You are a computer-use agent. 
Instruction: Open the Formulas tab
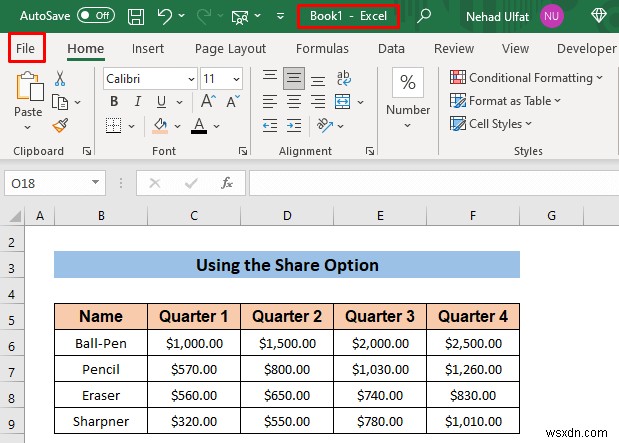[322, 49]
